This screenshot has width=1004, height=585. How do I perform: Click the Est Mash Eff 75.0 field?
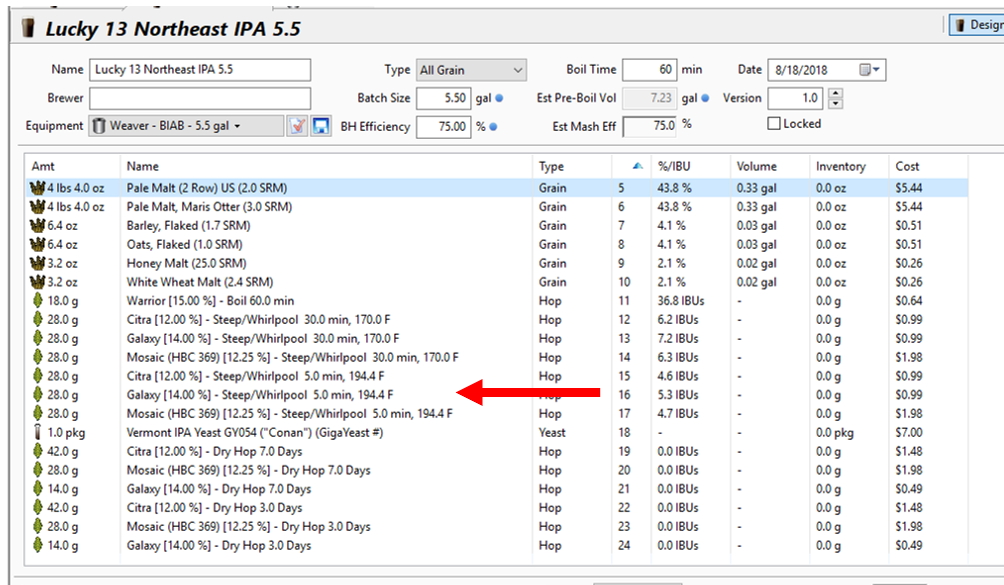click(650, 127)
